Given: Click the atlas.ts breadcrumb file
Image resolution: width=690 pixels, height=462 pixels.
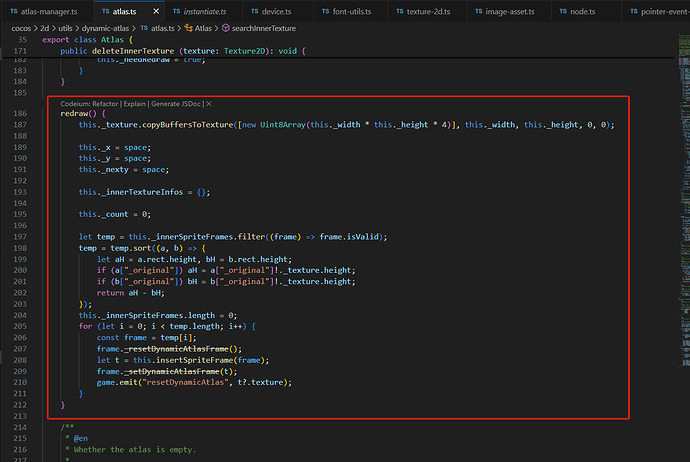Looking at the screenshot, I should pos(163,28).
